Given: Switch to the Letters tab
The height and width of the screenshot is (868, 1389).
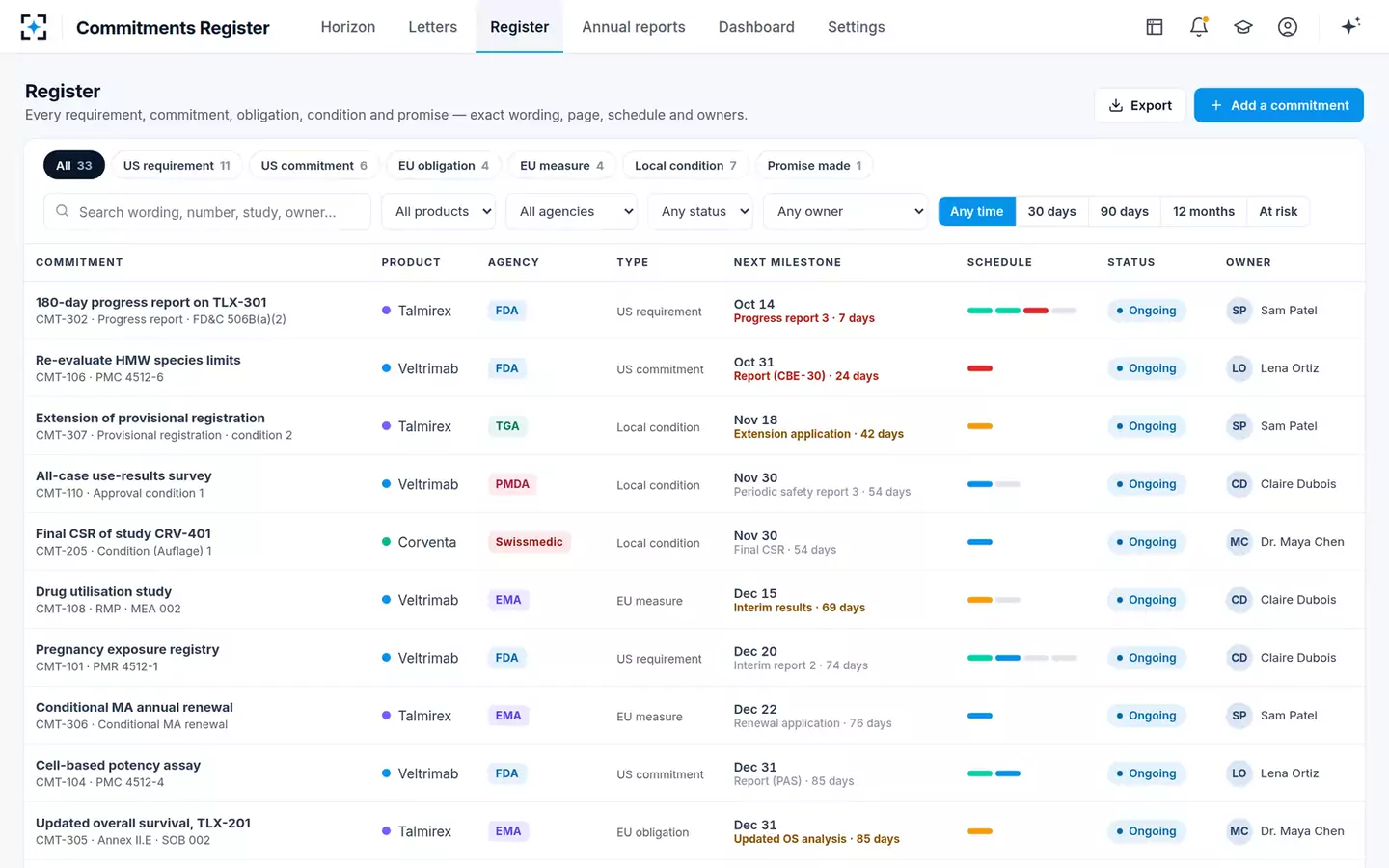Looking at the screenshot, I should pyautogui.click(x=433, y=27).
